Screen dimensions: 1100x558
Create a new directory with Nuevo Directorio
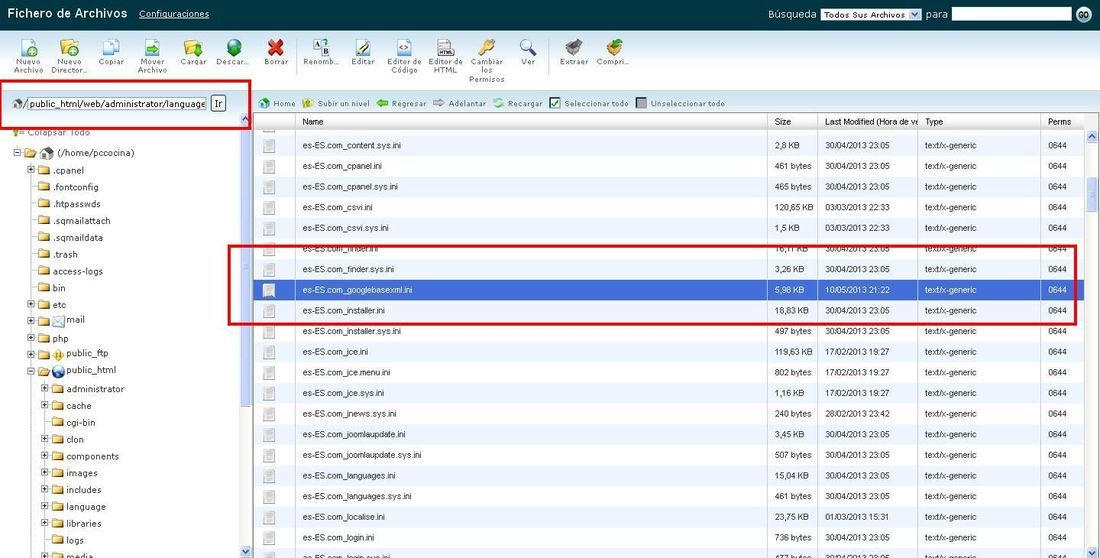[69, 48]
